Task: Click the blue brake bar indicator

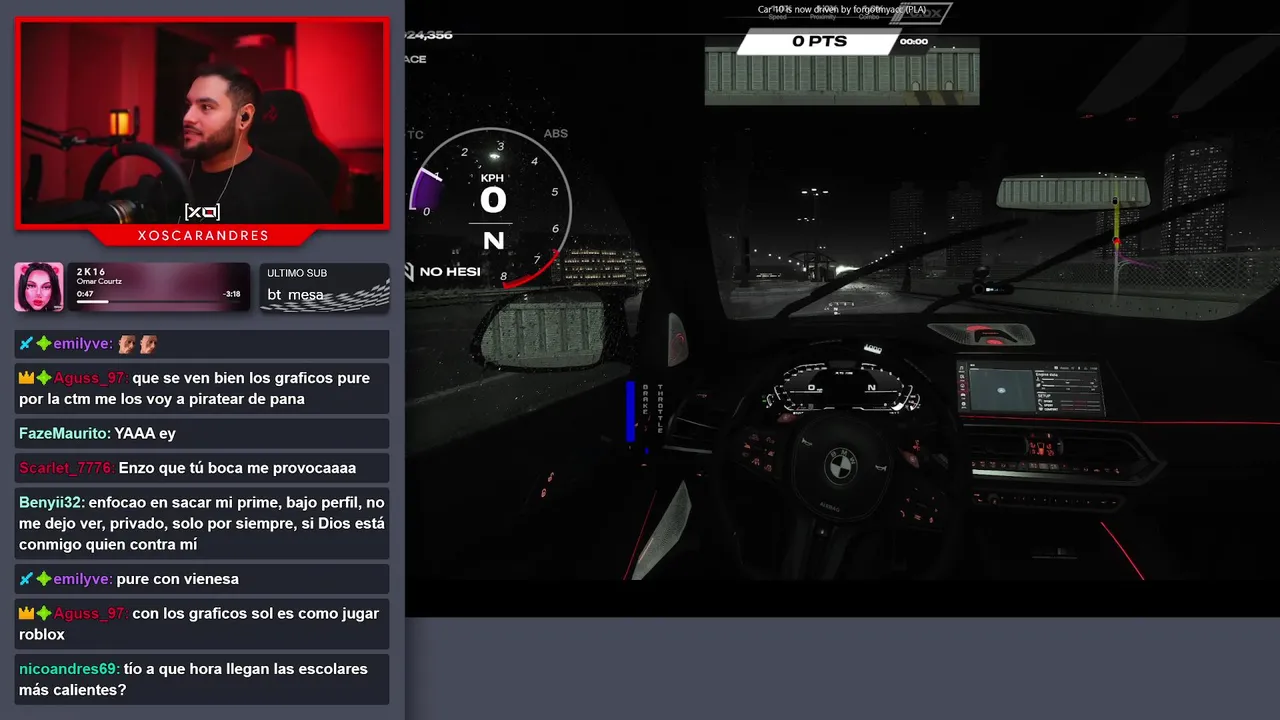Action: 631,411
